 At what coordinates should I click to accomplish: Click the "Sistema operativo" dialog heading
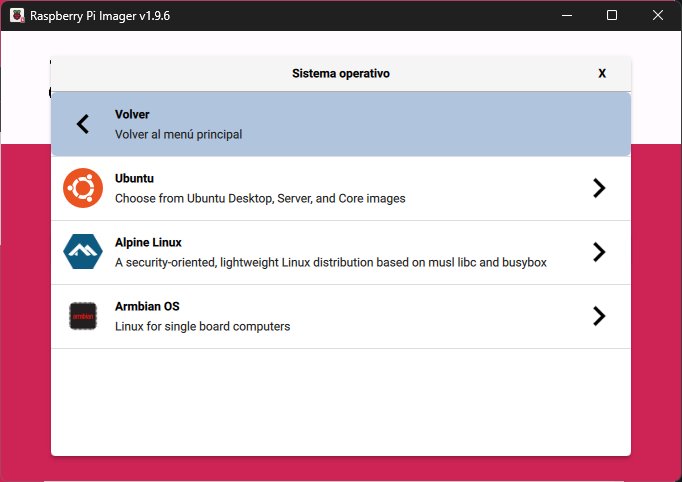340,73
